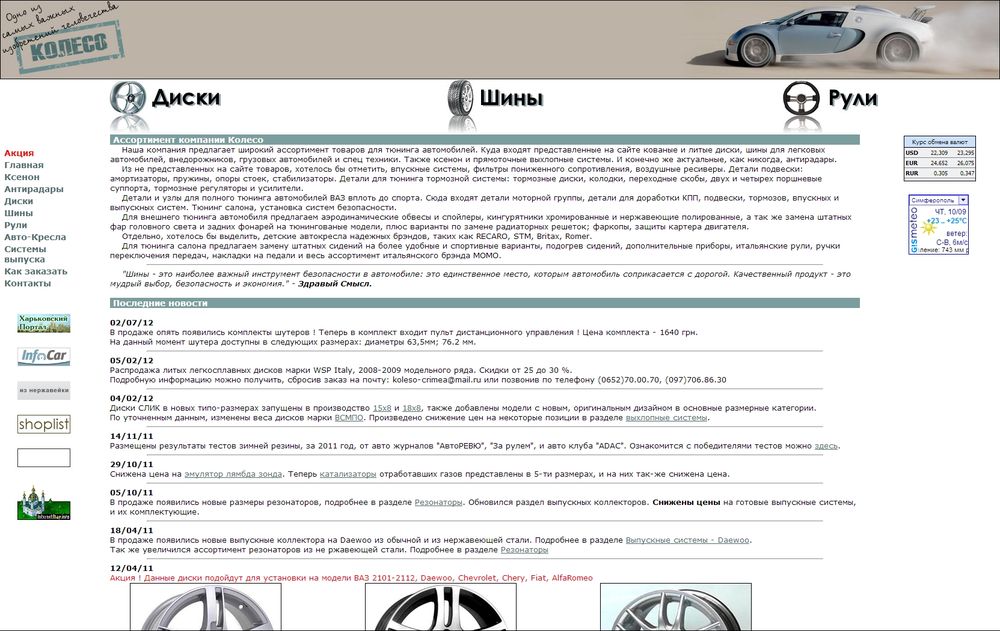Viewport: 1000px width, 631px height.
Task: Click the 29/10/11 news date
Action: [131, 464]
